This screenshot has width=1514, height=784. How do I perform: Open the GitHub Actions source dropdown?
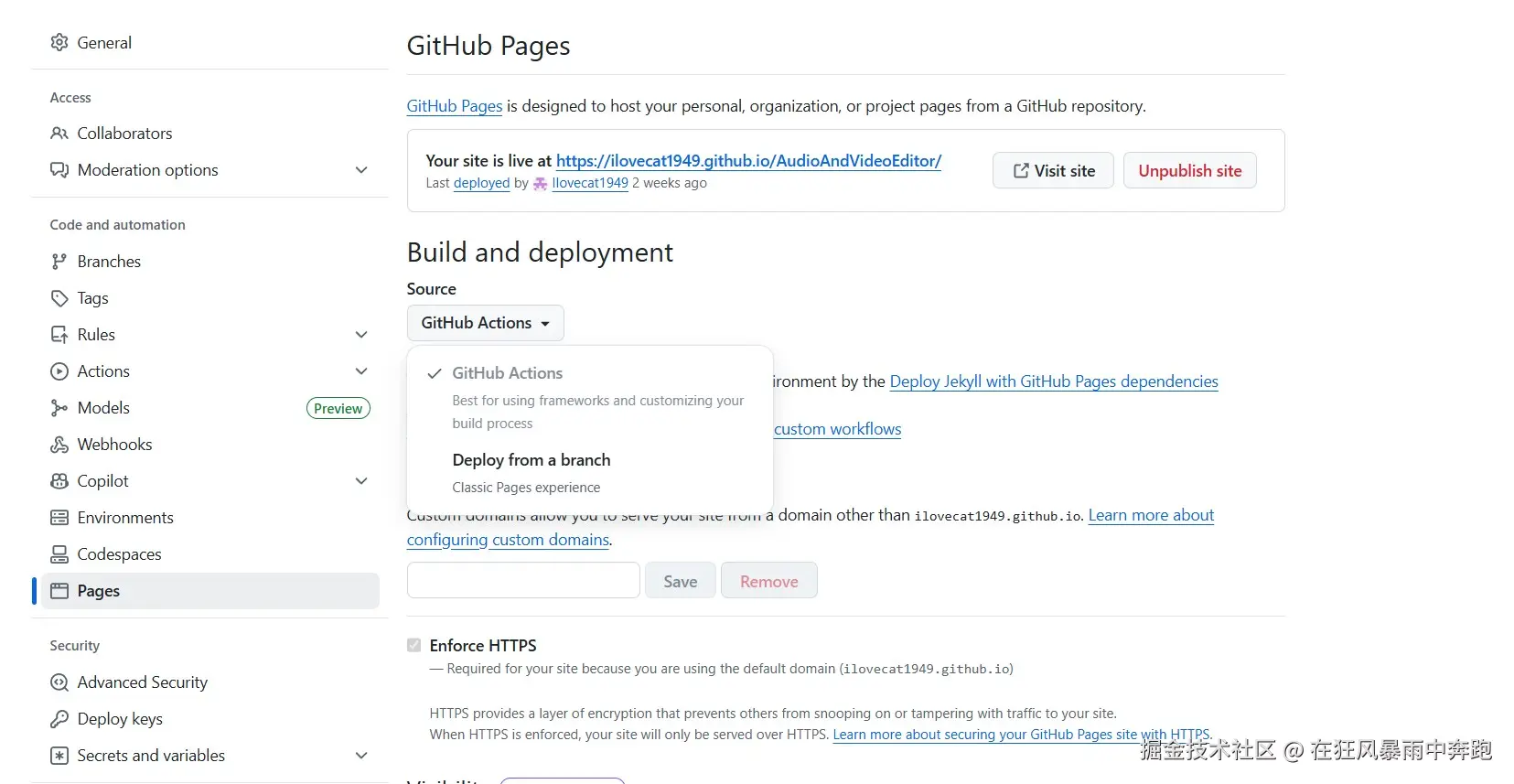click(x=486, y=323)
